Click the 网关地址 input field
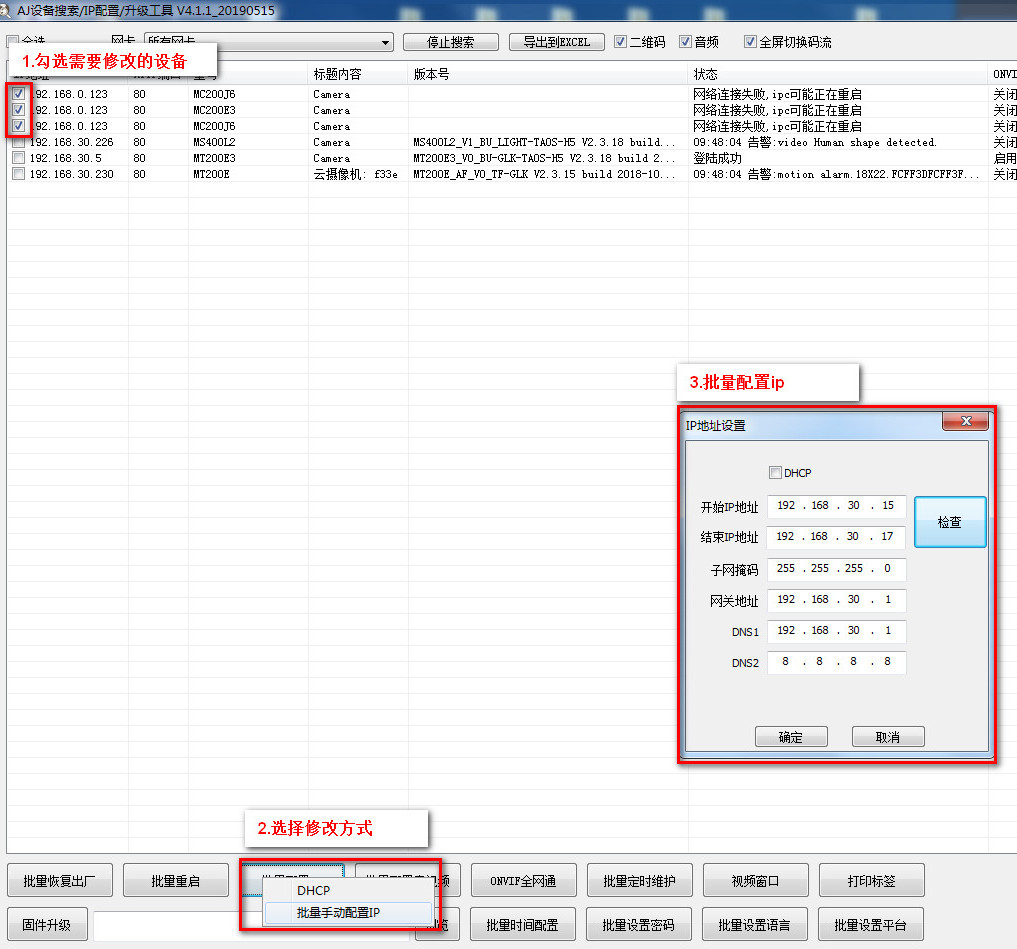The height and width of the screenshot is (949, 1017). [836, 600]
